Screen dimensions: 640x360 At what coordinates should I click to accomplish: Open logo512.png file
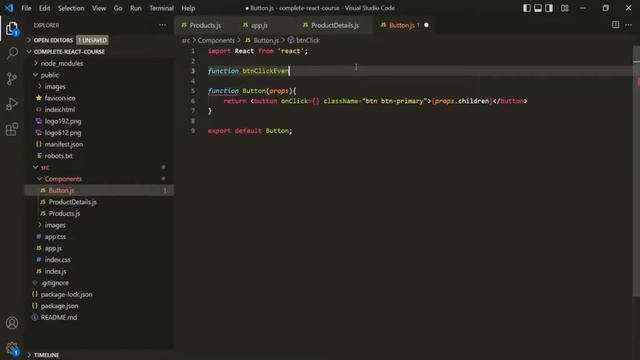[x=63, y=133]
